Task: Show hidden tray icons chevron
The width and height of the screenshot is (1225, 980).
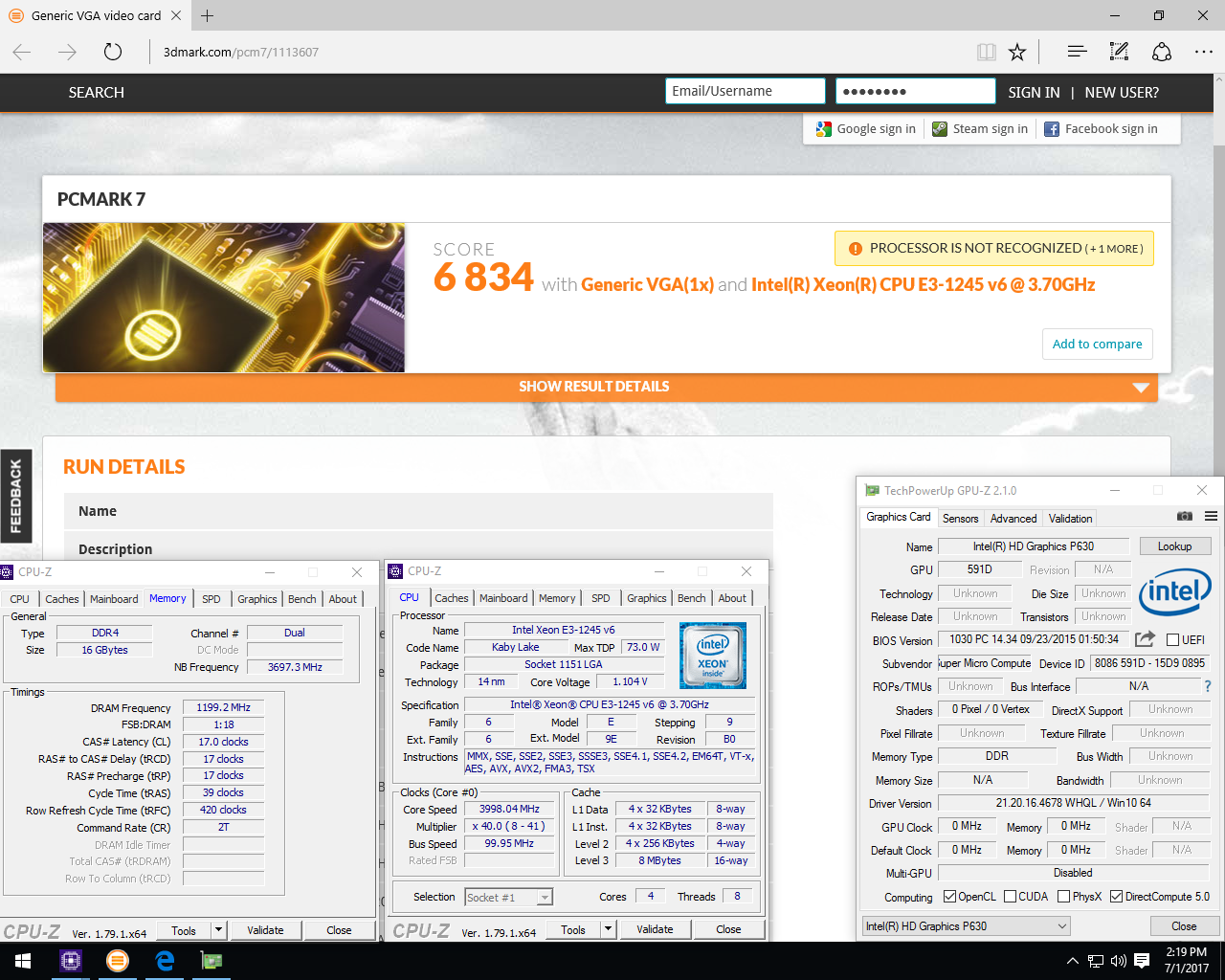Action: pos(1072,961)
